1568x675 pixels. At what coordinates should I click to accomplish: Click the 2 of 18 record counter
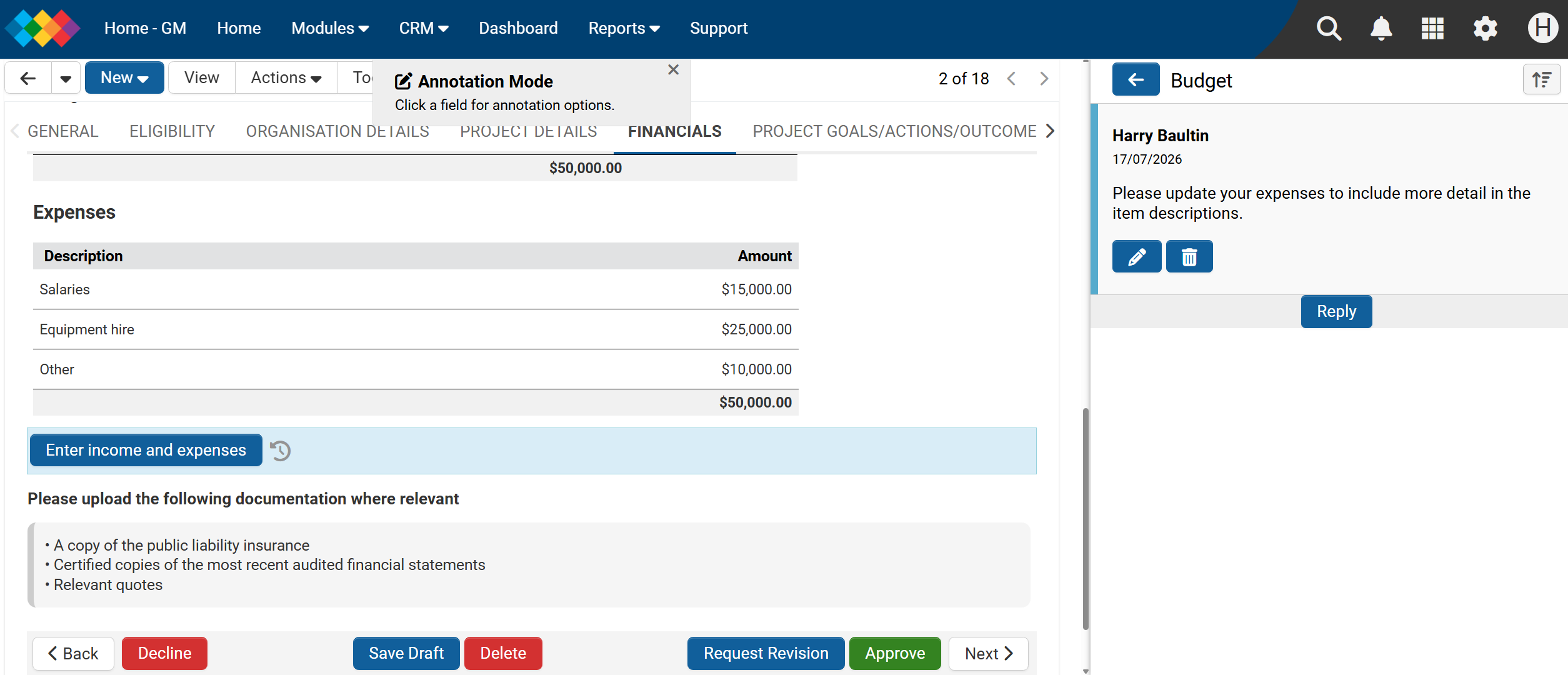[x=964, y=79]
